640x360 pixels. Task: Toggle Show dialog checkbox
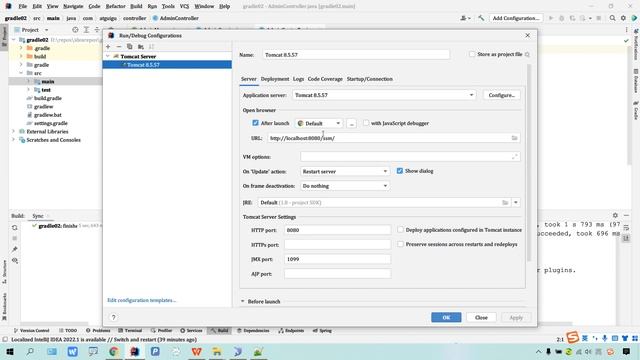coord(400,171)
